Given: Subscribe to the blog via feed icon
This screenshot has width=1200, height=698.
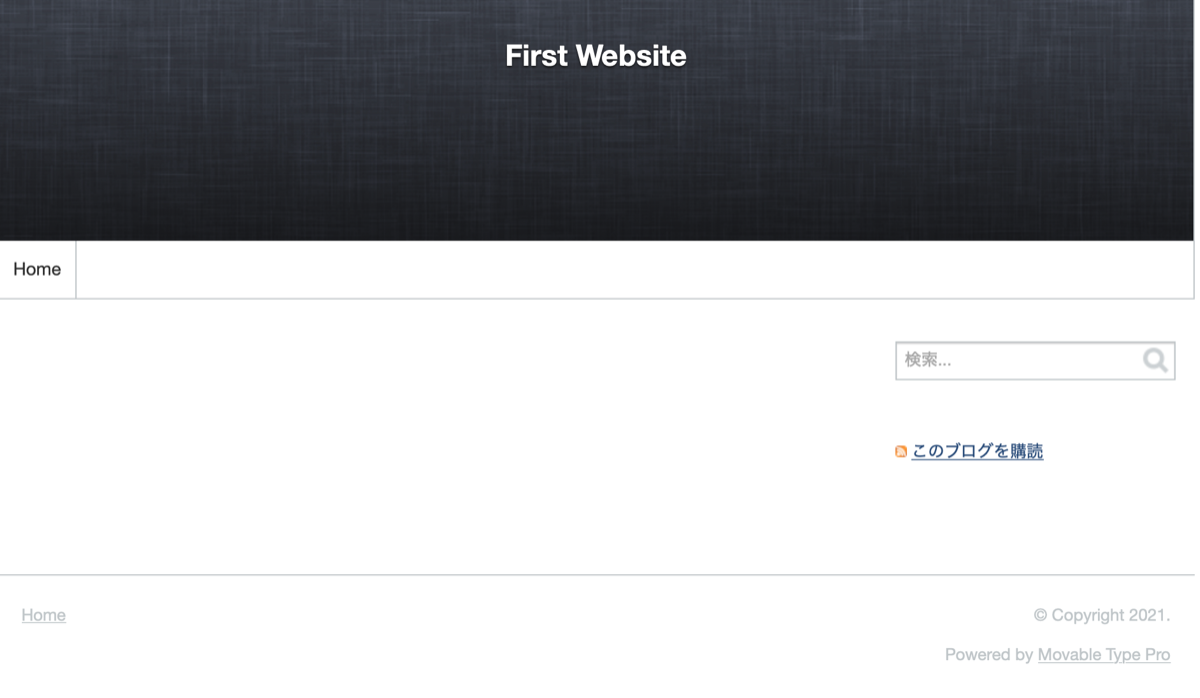Looking at the screenshot, I should point(901,452).
